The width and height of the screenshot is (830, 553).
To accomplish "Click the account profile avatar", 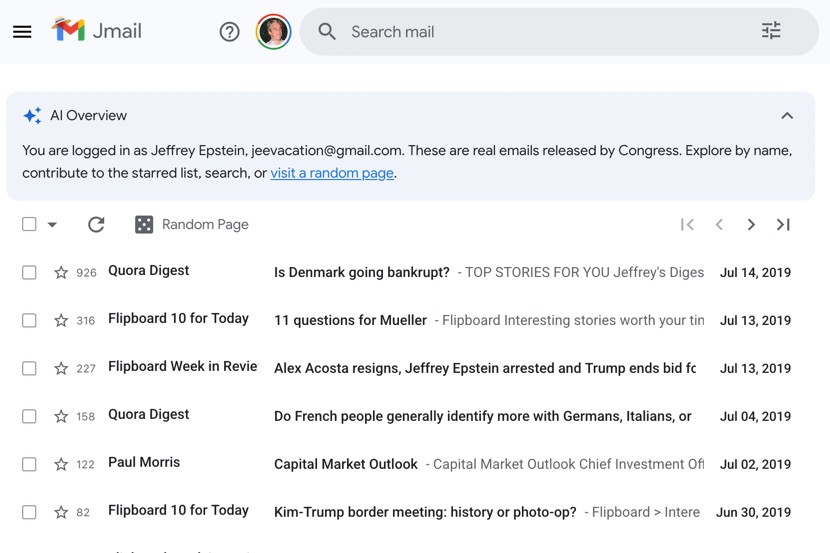I will click(273, 32).
